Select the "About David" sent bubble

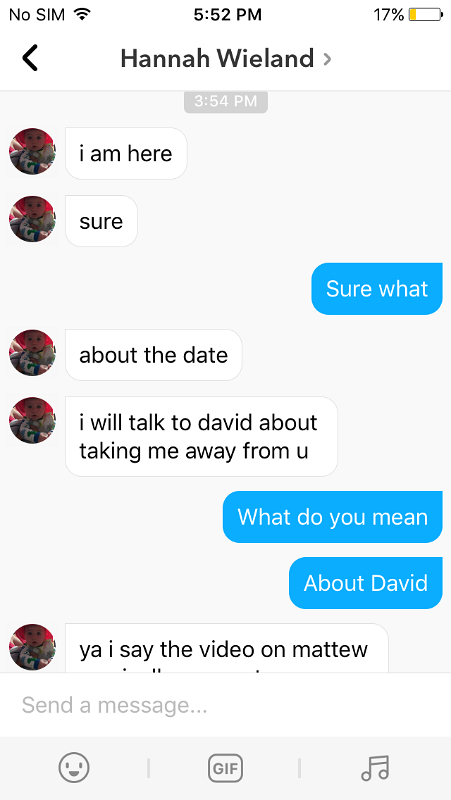[366, 583]
